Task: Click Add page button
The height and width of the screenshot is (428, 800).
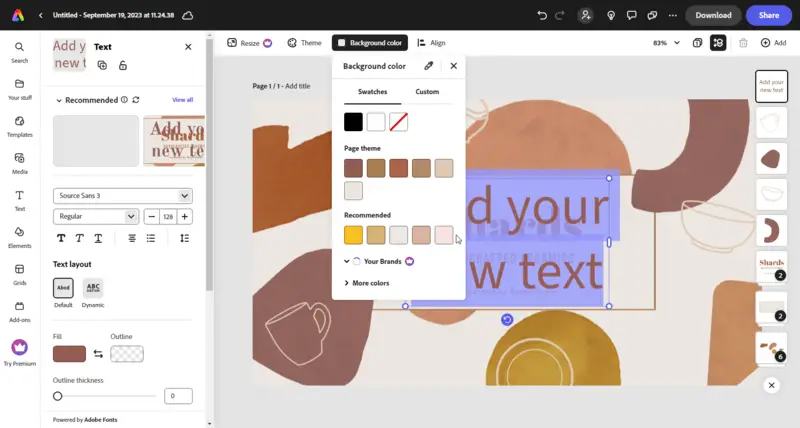Action: point(773,43)
